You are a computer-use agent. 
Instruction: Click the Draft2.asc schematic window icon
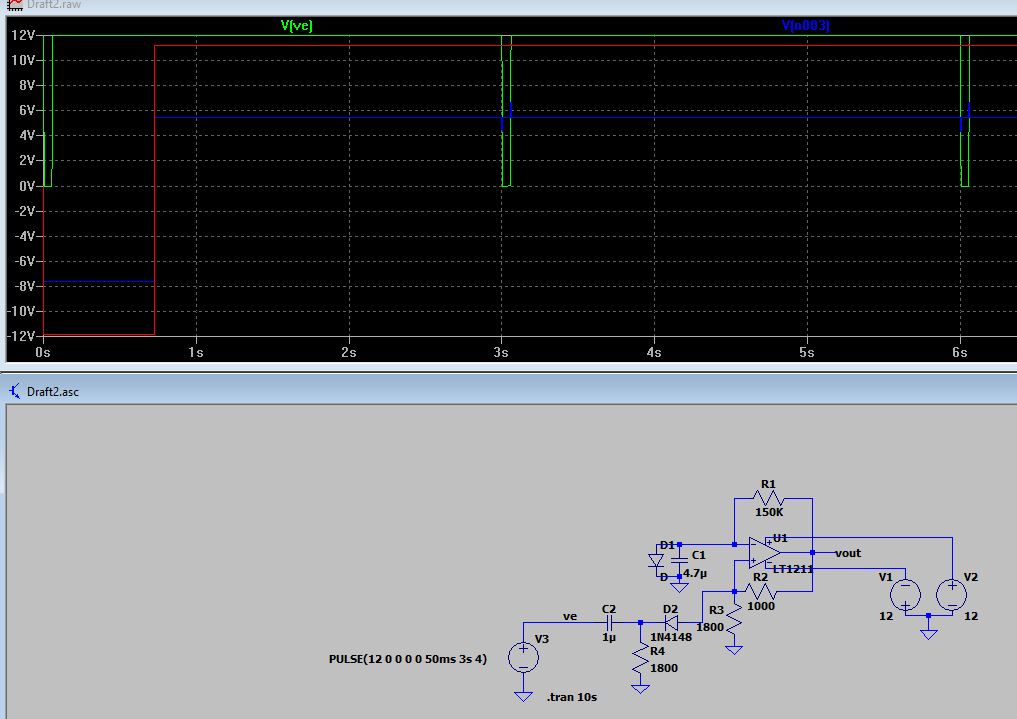point(14,391)
